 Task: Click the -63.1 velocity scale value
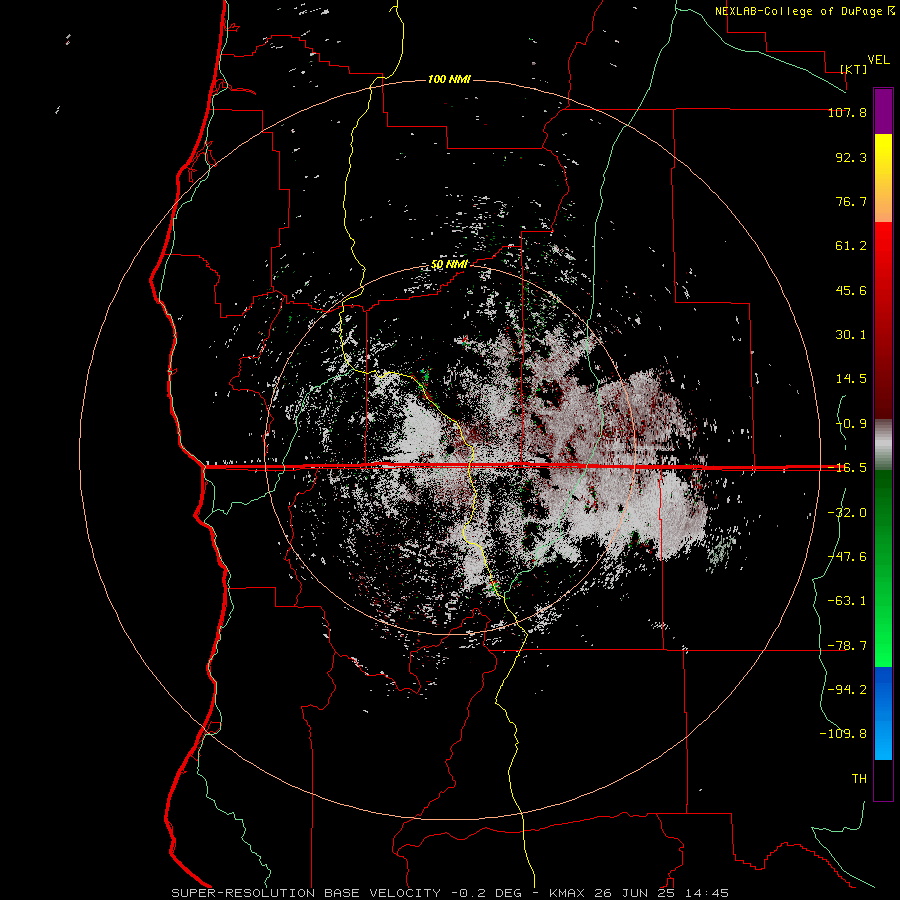coord(847,601)
